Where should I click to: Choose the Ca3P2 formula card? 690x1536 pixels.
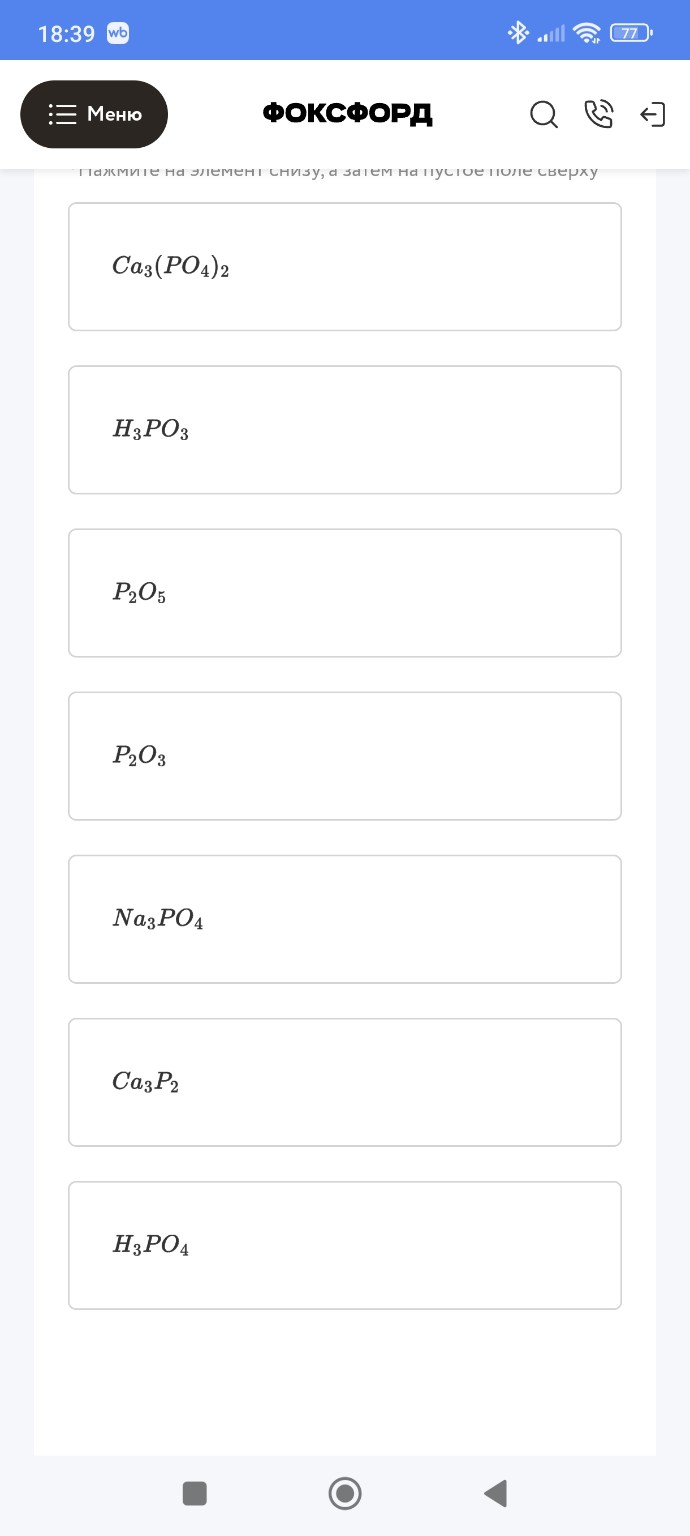[345, 1082]
